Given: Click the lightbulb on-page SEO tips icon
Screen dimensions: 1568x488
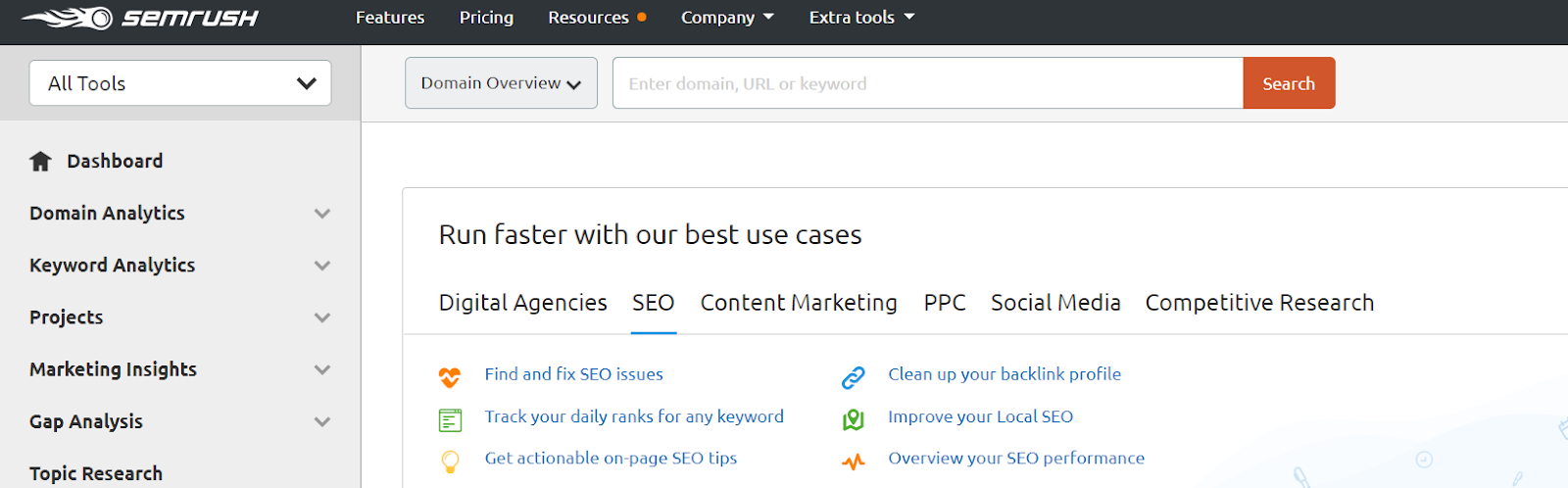Looking at the screenshot, I should [x=450, y=461].
